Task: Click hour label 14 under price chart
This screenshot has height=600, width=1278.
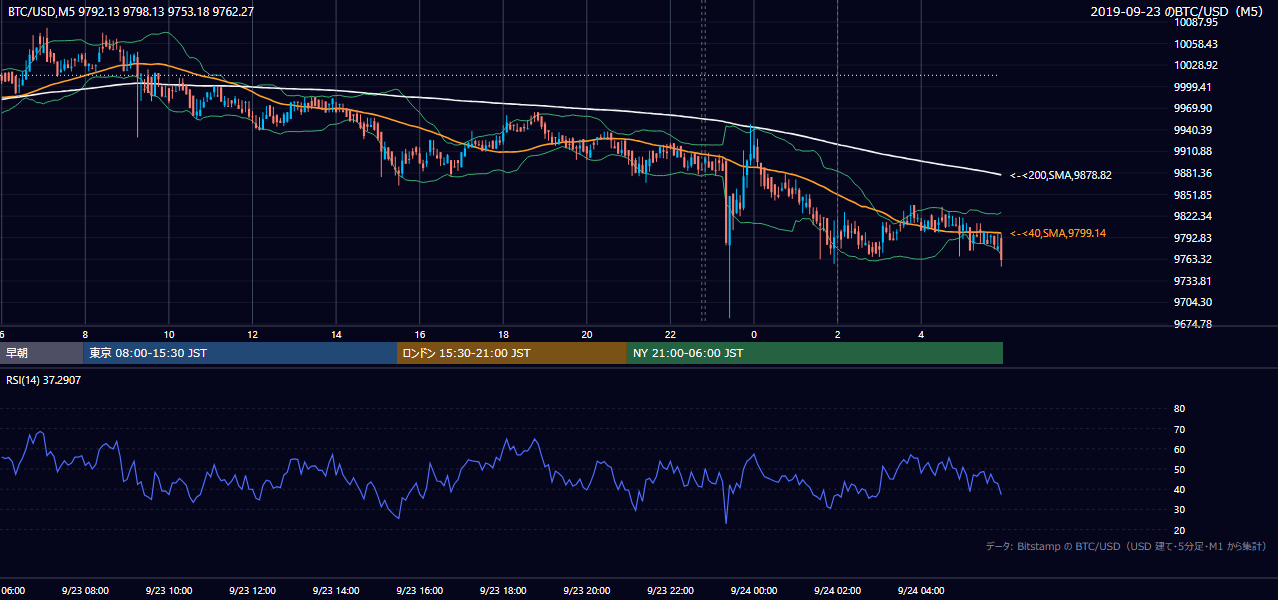Action: (x=336, y=335)
